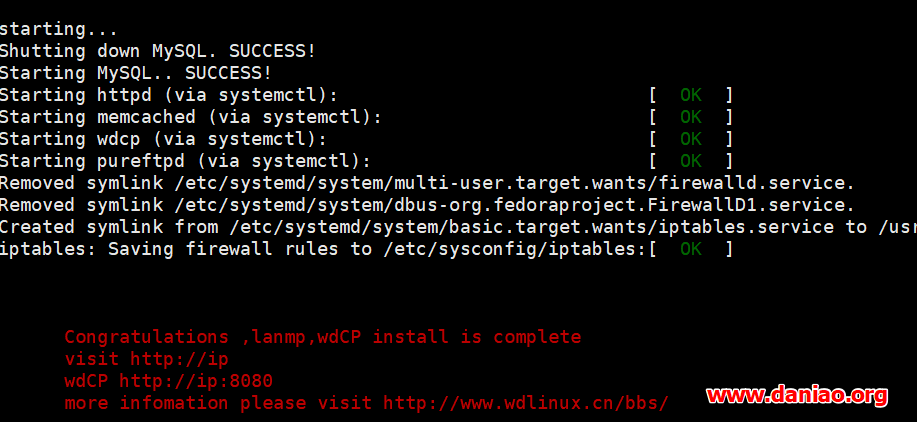This screenshot has width=917, height=422.
Task: Click the Created symlink iptables.service line
Action: coord(458,227)
